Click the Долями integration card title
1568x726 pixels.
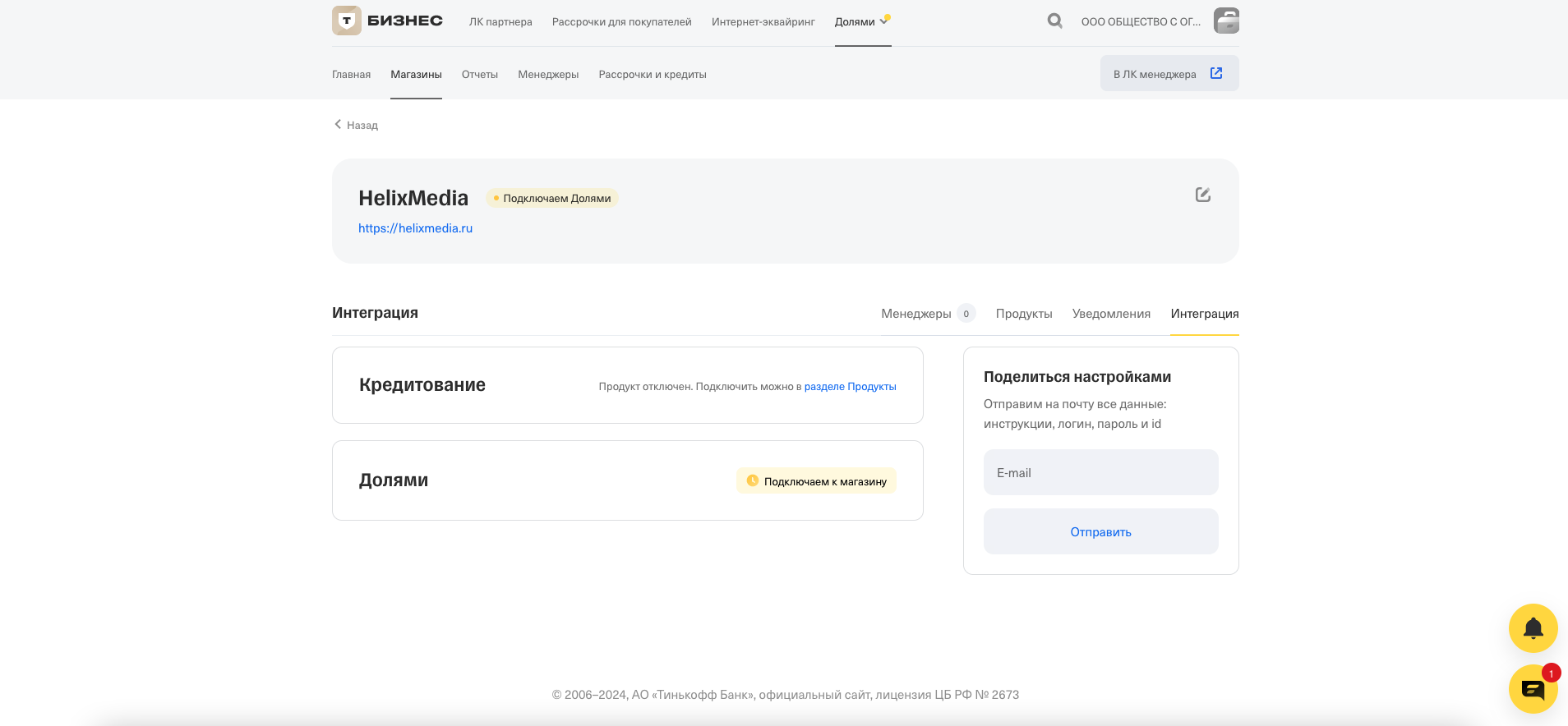[394, 480]
